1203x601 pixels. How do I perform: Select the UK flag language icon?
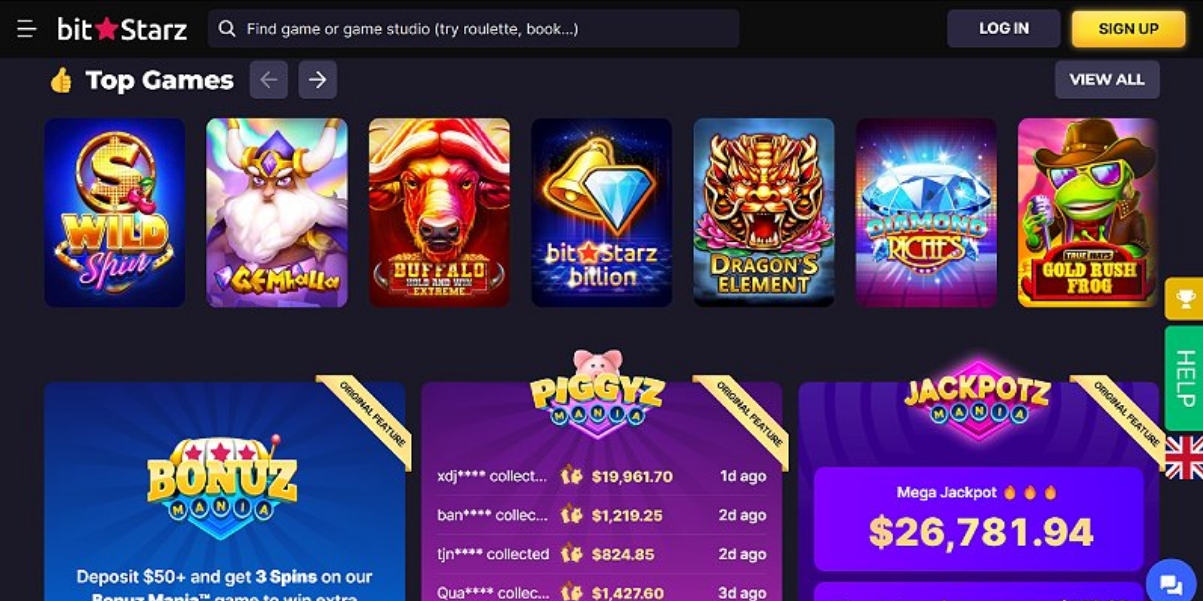(1184, 458)
